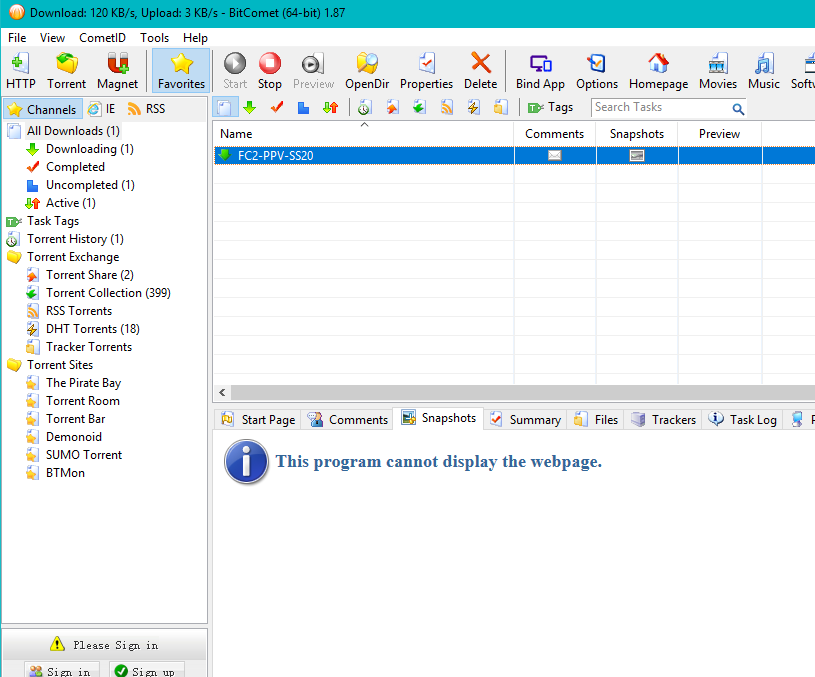Screen dimensions: 815x677
Task: Open the File menu
Action: [17, 38]
